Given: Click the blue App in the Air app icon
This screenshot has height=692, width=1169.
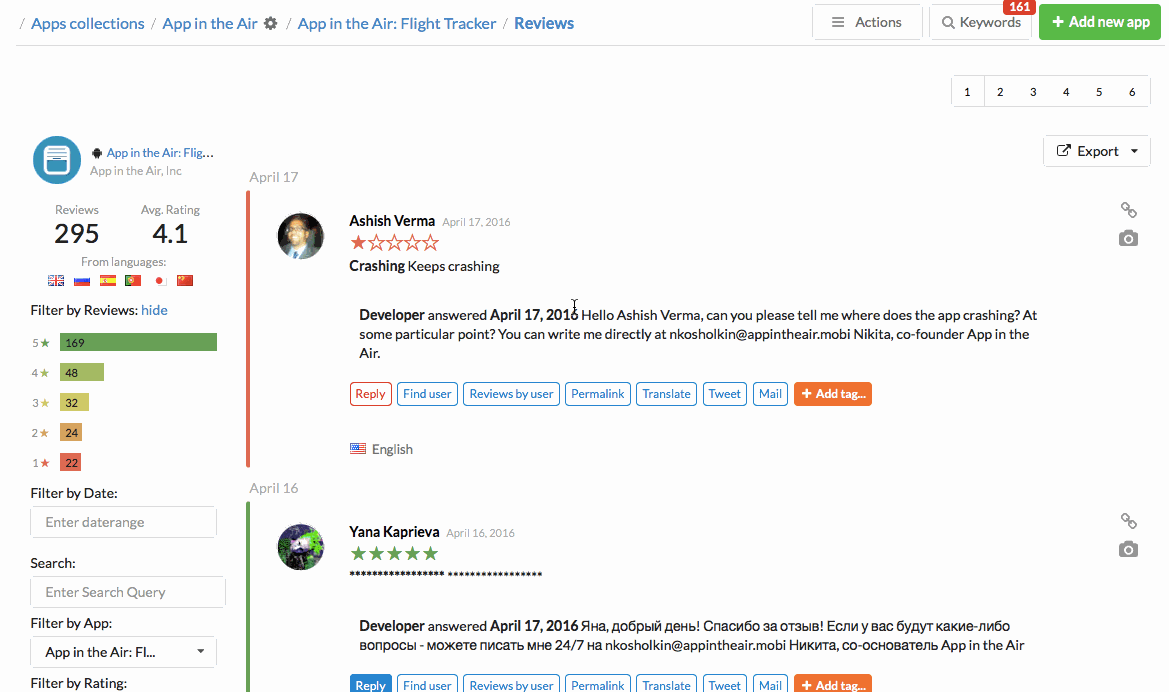Looking at the screenshot, I should pos(57,160).
